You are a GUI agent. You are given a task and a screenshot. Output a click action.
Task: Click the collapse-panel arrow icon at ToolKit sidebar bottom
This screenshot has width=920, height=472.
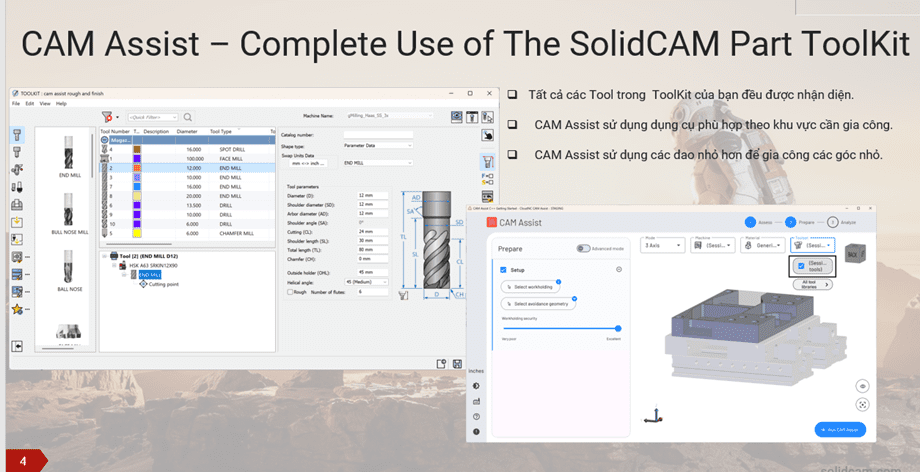(17, 346)
